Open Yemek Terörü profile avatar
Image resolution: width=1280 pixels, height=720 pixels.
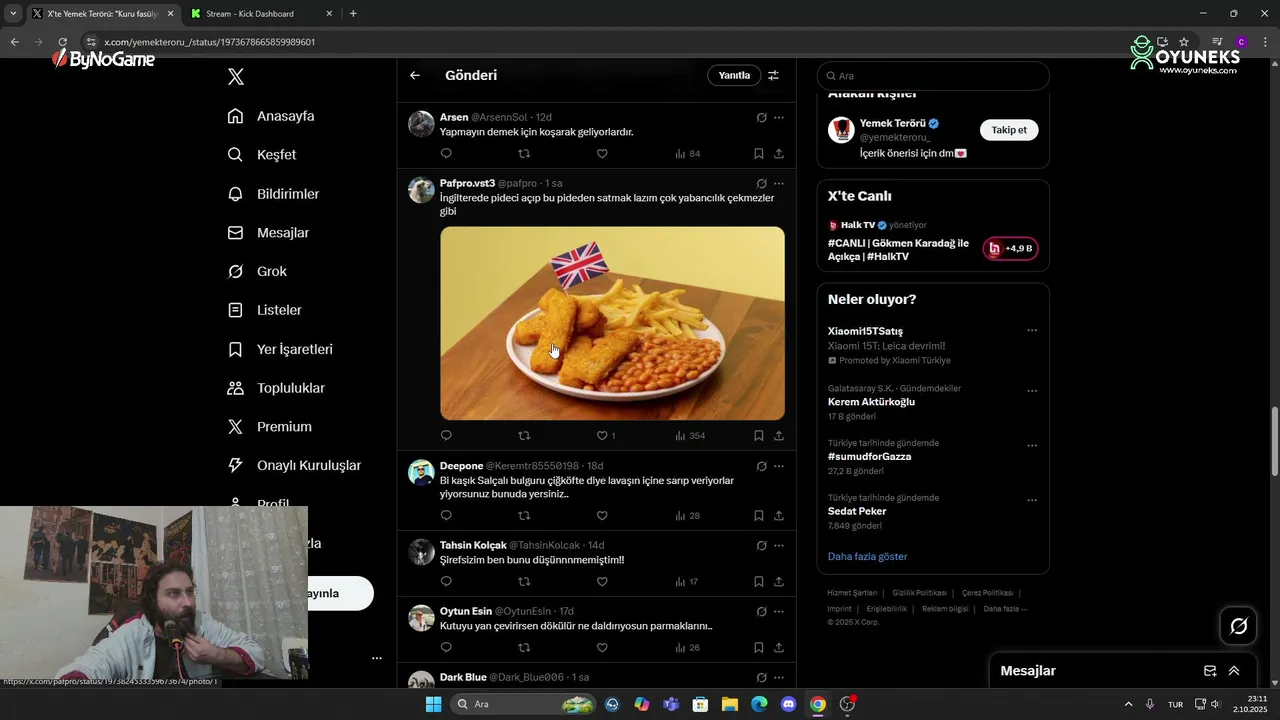tap(842, 130)
